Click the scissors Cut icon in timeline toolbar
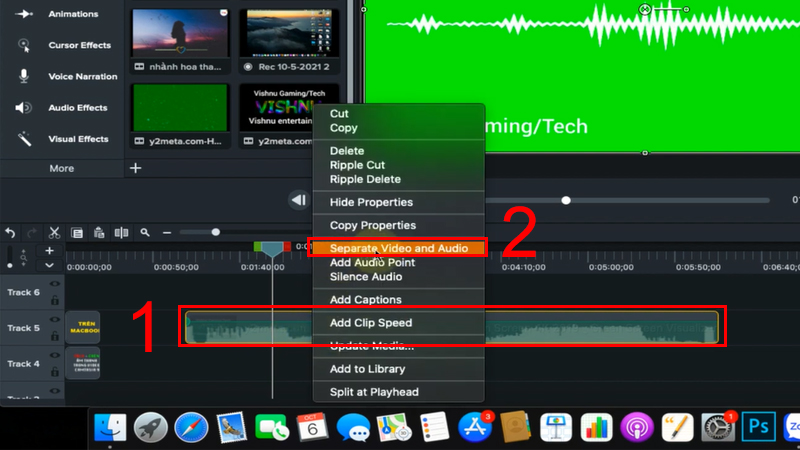 pos(54,233)
